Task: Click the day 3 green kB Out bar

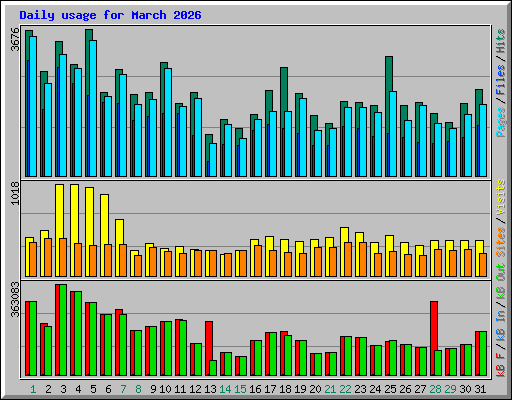Action: pyautogui.click(x=63, y=330)
